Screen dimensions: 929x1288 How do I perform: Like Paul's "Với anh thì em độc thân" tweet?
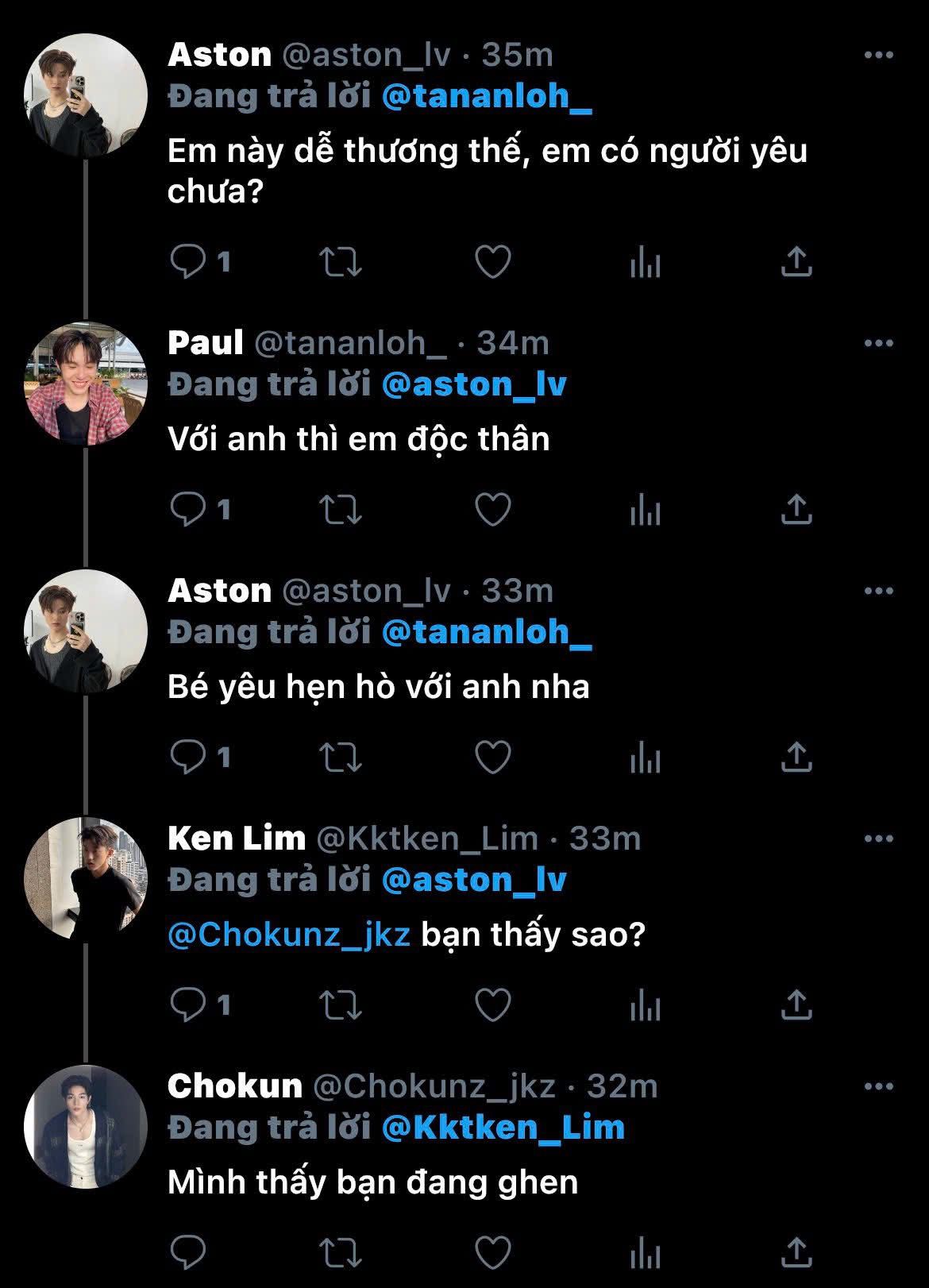pyautogui.click(x=492, y=510)
